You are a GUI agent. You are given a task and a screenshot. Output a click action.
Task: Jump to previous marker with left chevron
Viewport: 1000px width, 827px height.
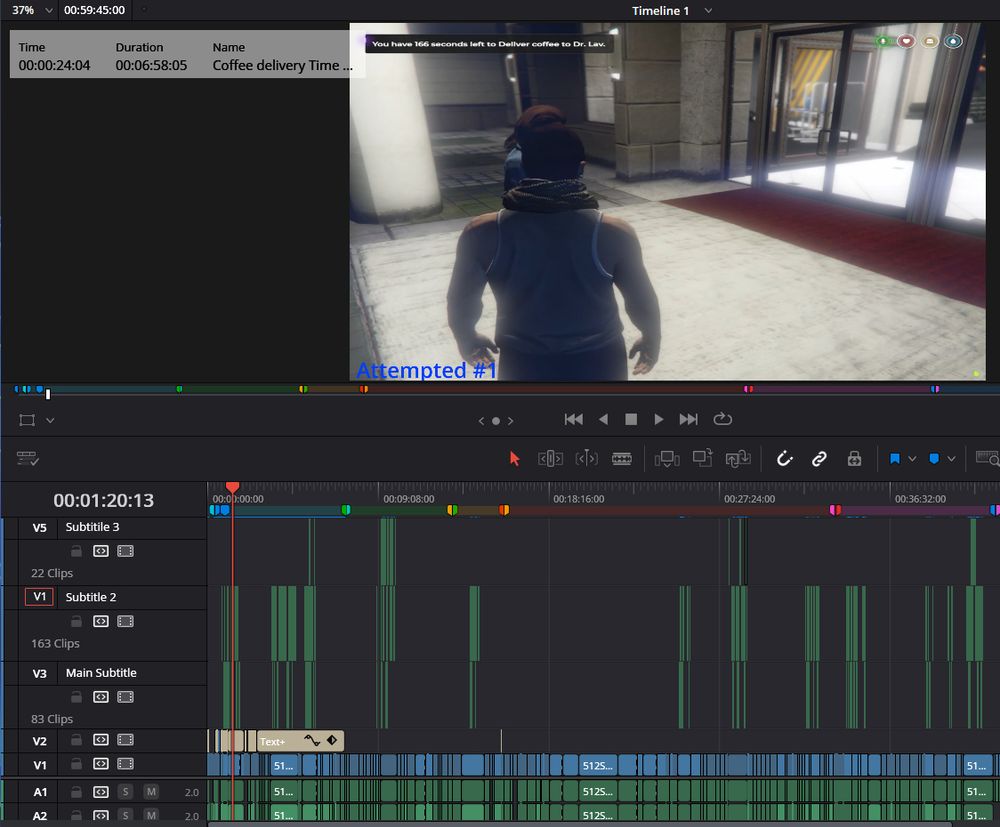click(482, 421)
